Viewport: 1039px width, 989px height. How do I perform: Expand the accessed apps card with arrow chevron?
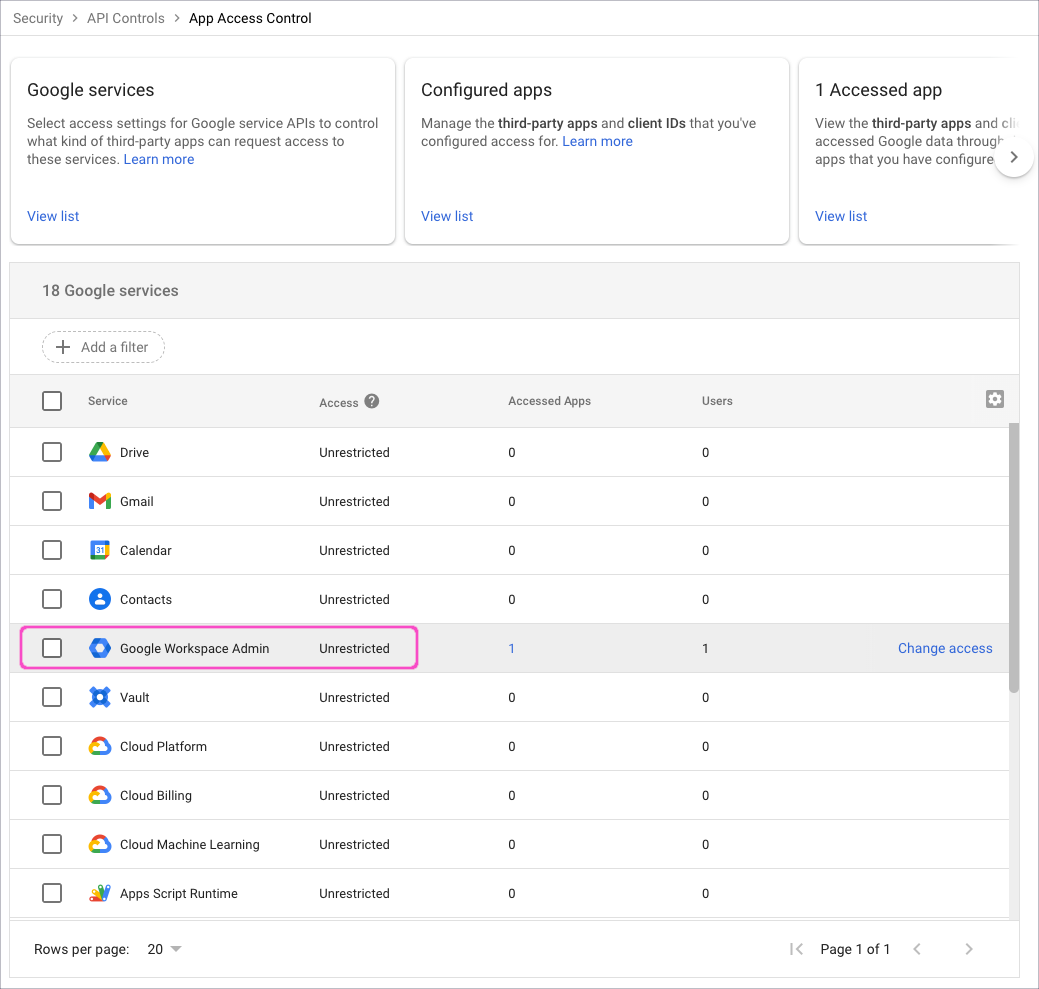pyautogui.click(x=1014, y=157)
